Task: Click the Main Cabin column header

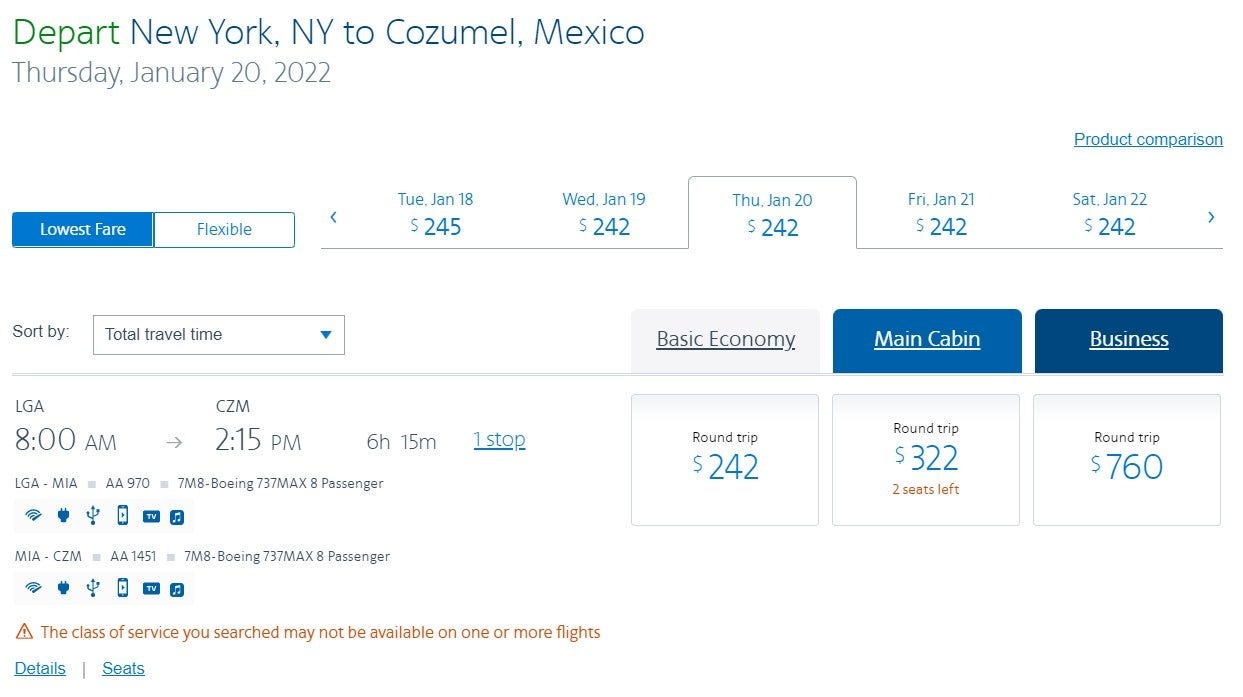Action: (x=927, y=340)
